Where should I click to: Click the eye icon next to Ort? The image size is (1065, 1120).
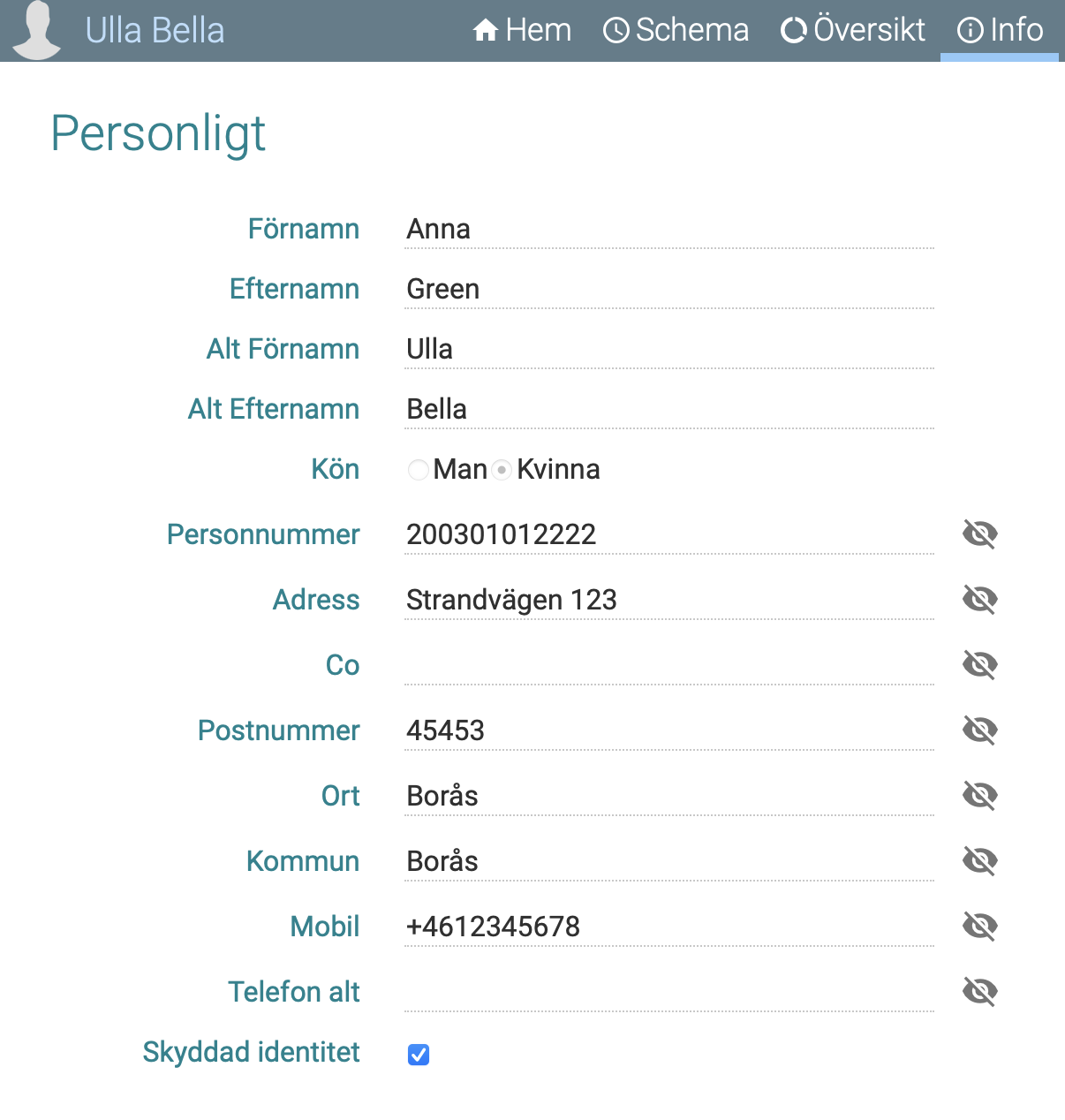click(x=979, y=796)
